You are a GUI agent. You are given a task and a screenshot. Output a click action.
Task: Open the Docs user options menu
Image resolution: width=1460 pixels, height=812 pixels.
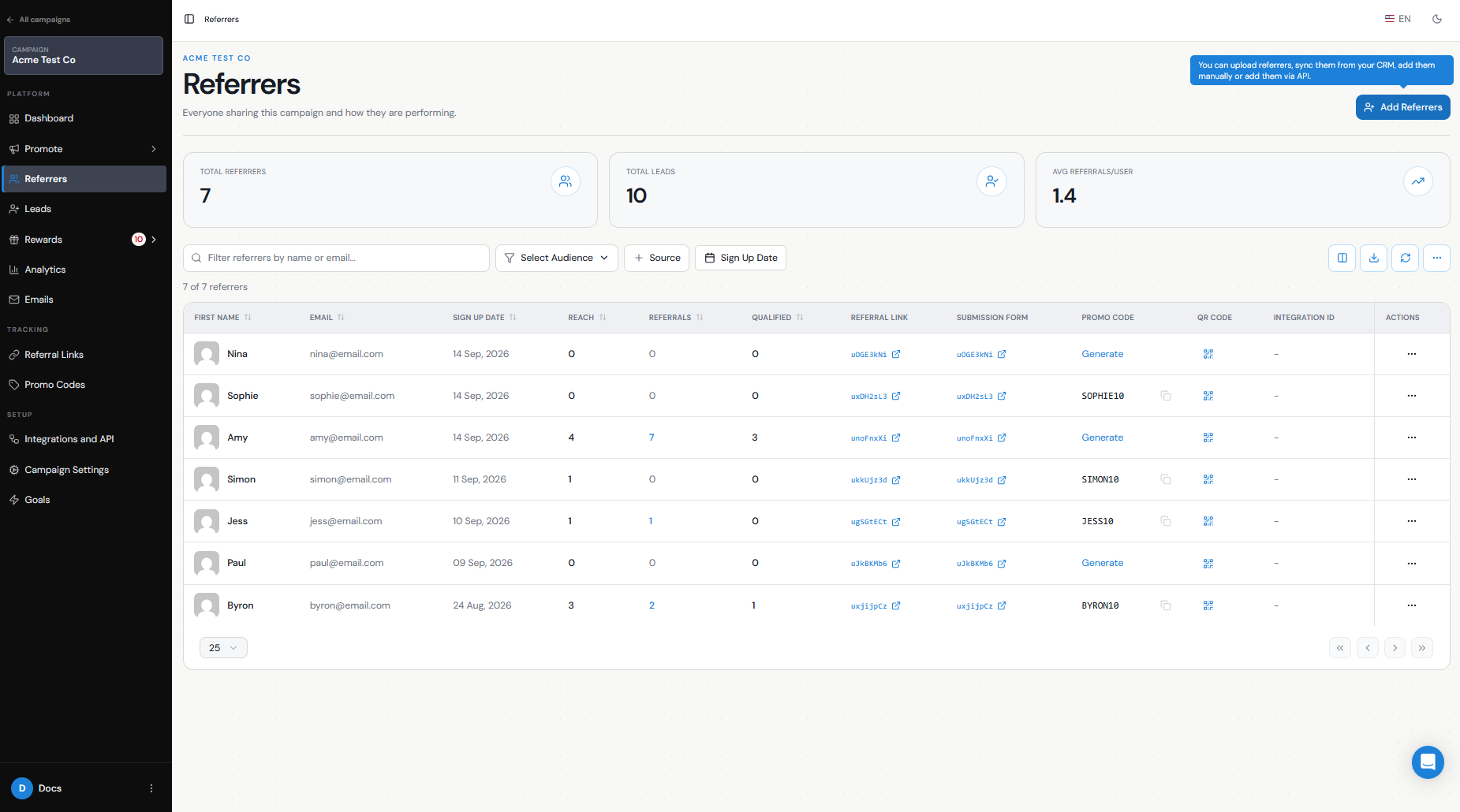tap(151, 788)
